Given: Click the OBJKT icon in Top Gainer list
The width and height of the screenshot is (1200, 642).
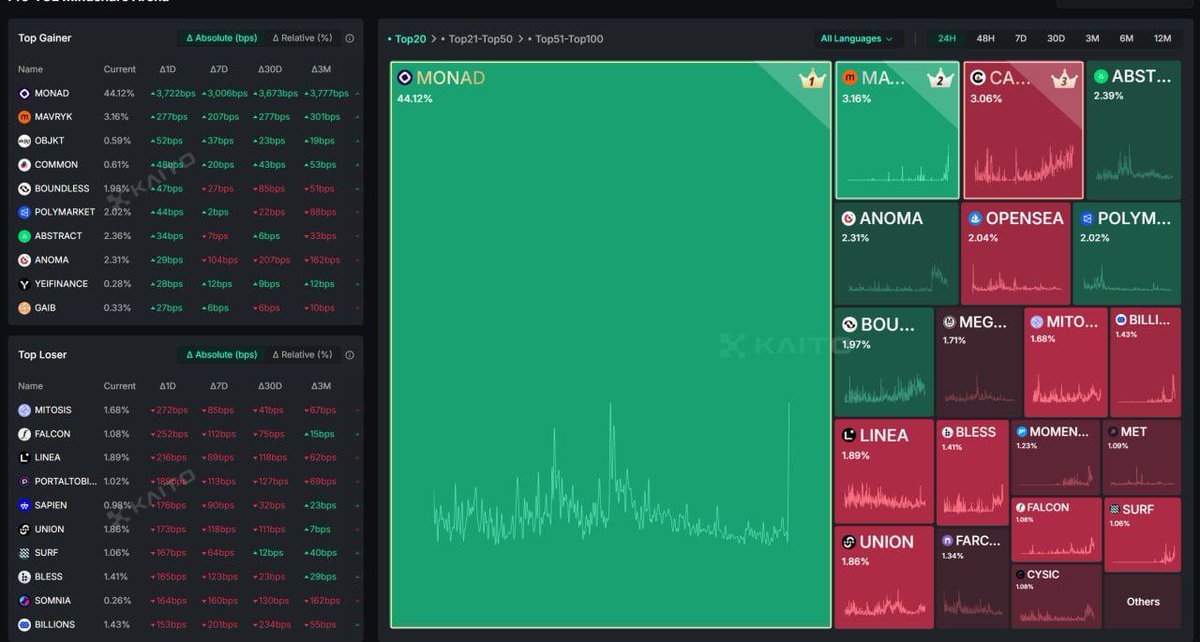Looking at the screenshot, I should coord(25,141).
